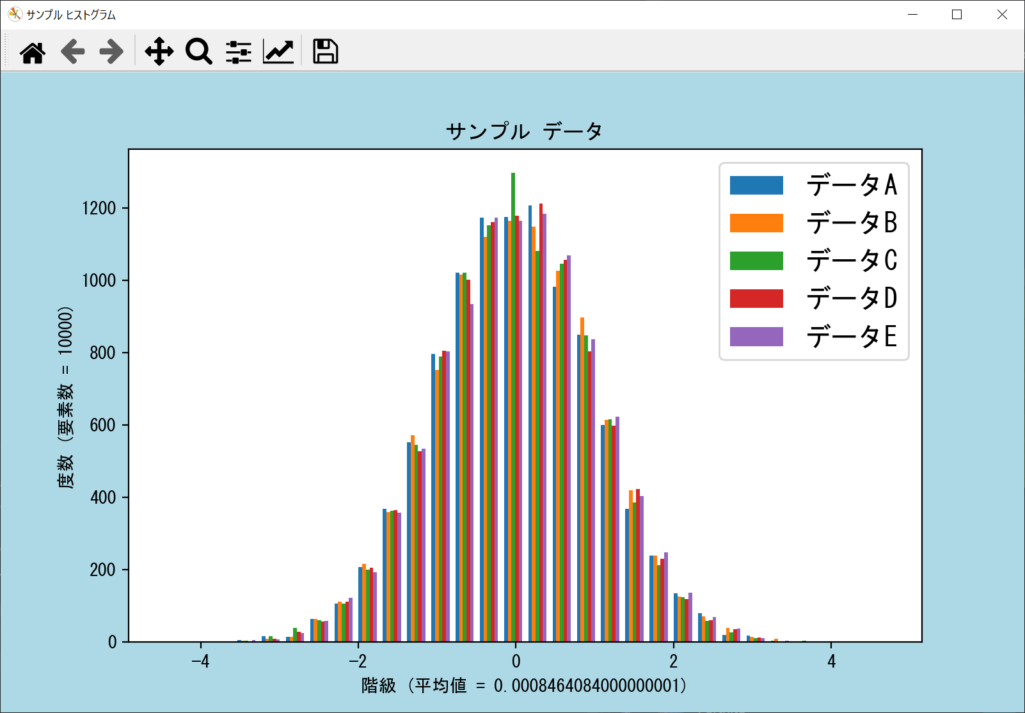The width and height of the screenshot is (1025, 713).
Task: Click the y-axis tick label 1000
Action: (x=99, y=281)
